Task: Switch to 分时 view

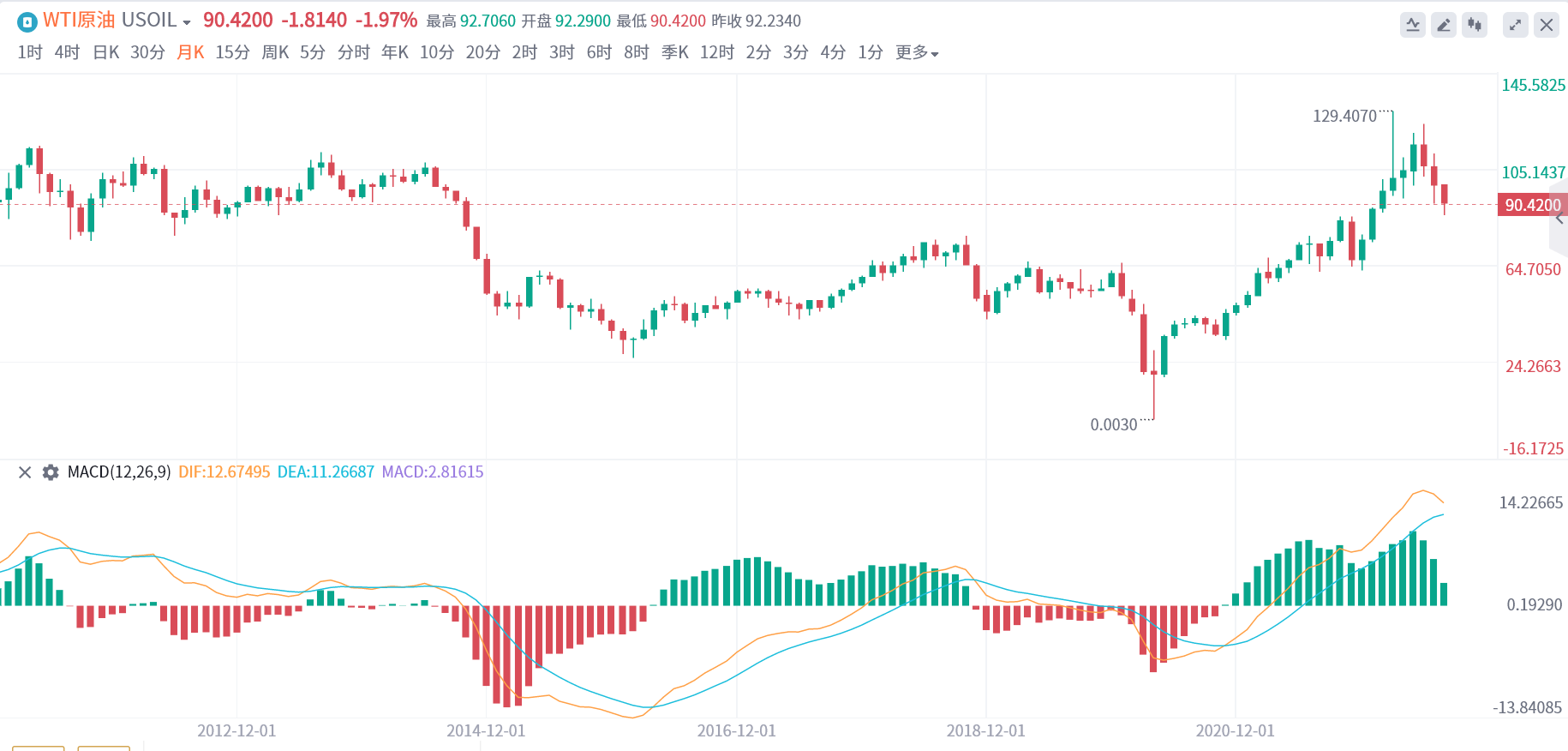Action: tap(353, 53)
